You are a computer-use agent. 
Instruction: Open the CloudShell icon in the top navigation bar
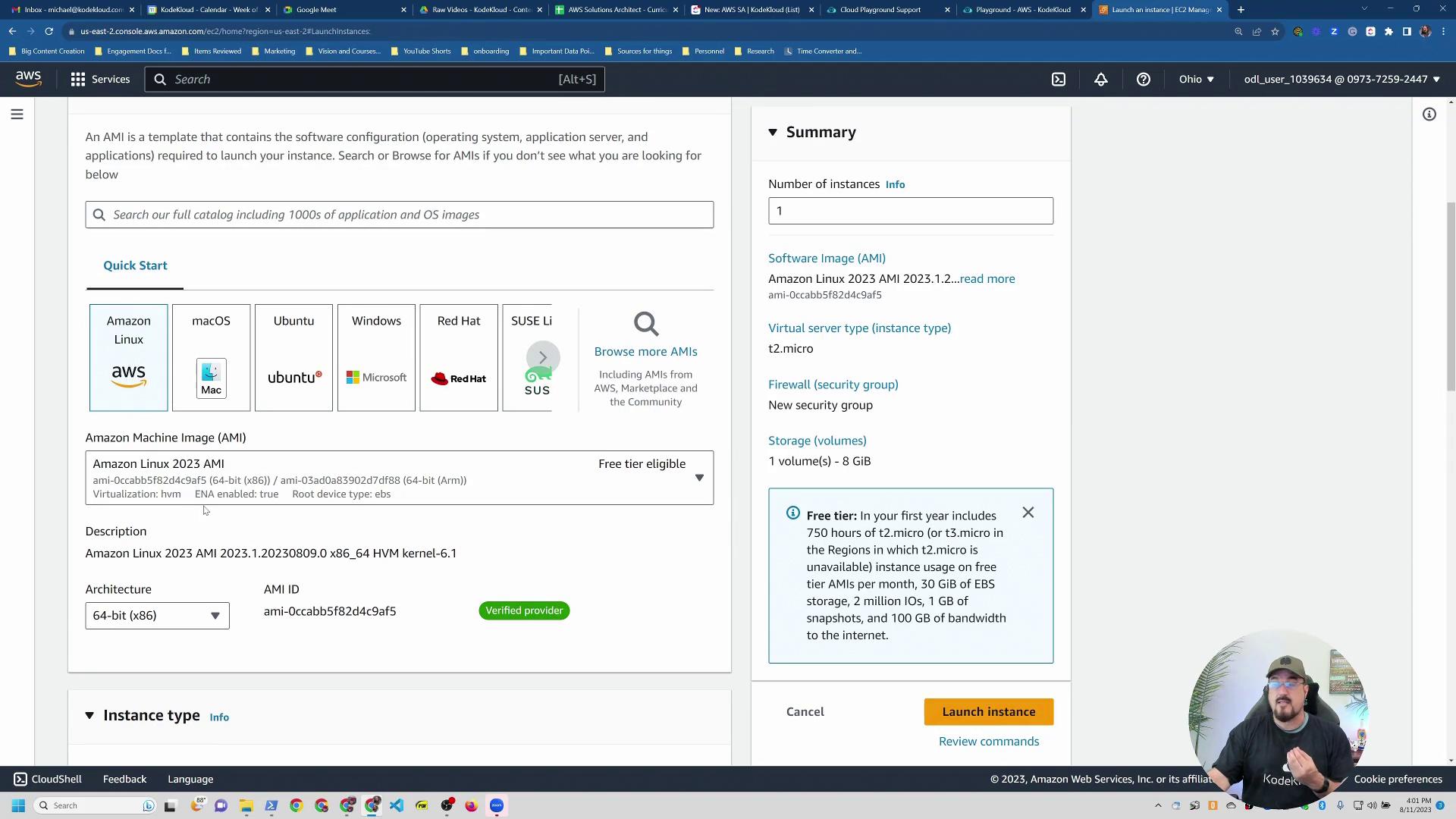pos(1059,79)
